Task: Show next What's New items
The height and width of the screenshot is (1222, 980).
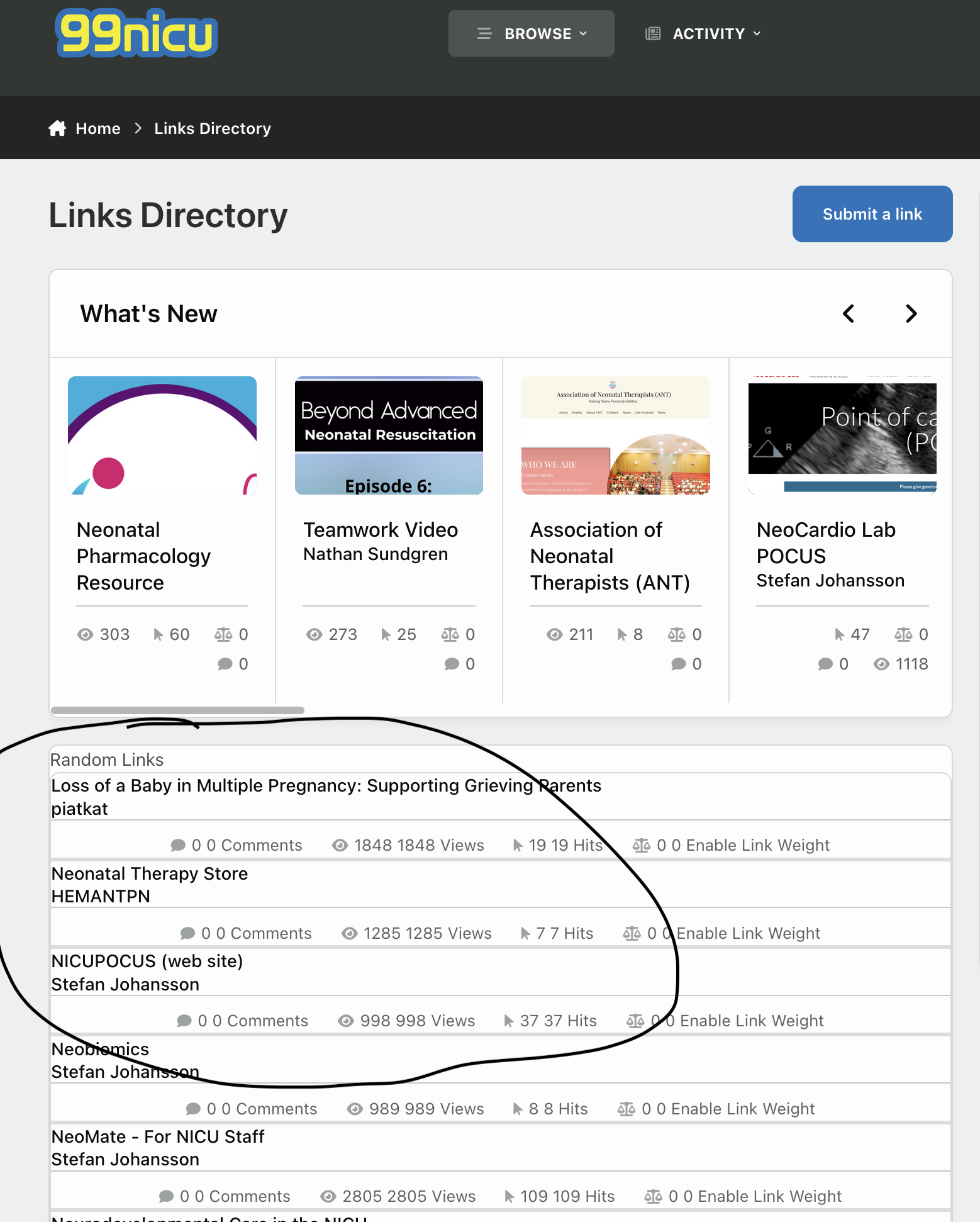Action: pos(911,313)
